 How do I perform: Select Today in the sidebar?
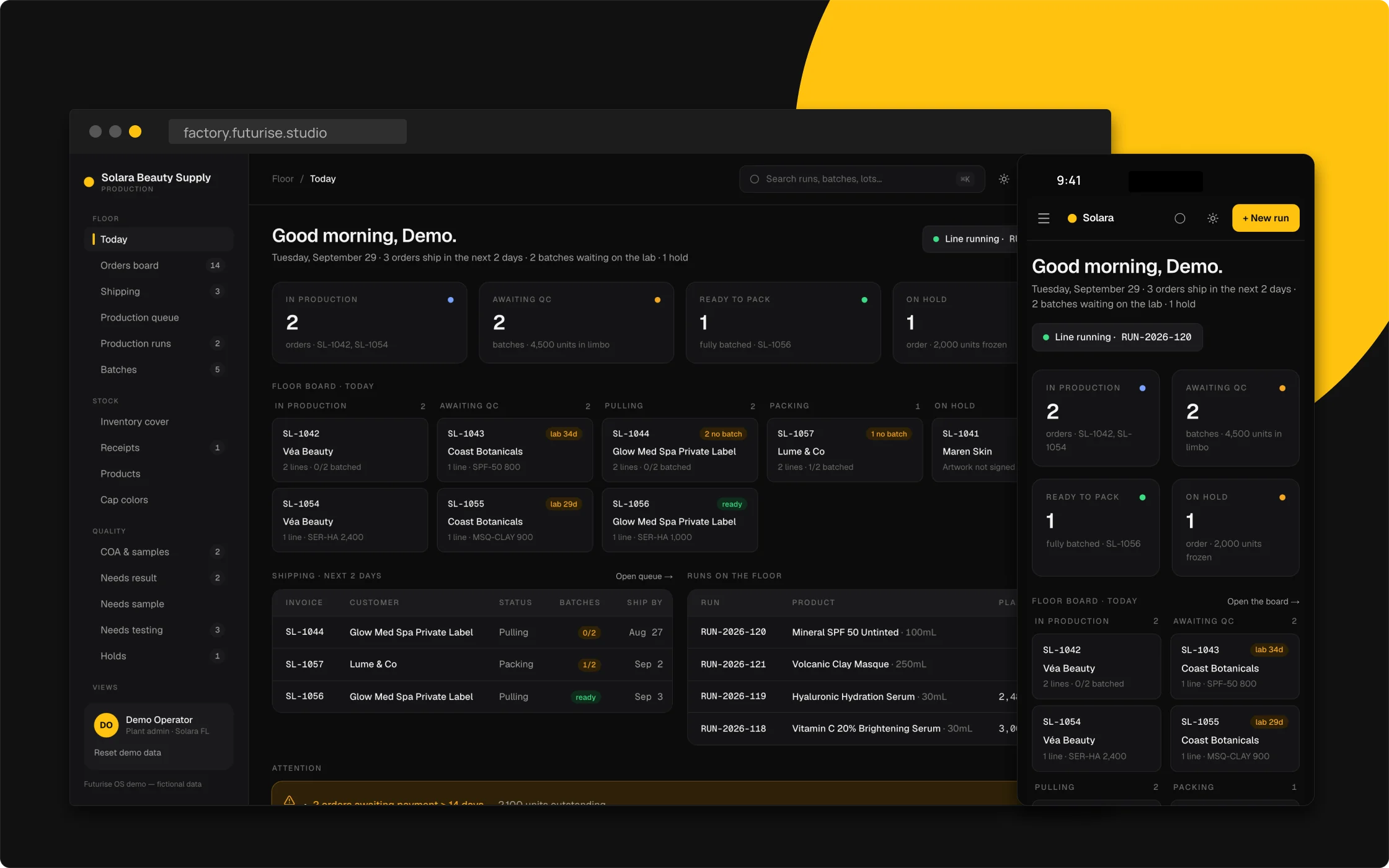159,239
